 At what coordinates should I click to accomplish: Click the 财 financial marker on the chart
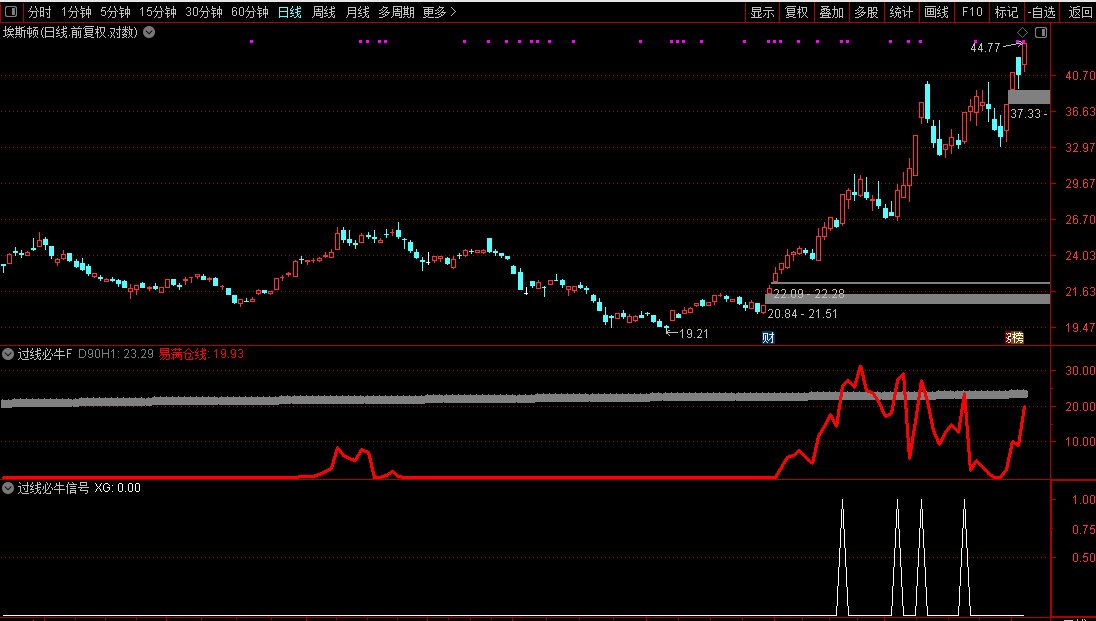(768, 338)
